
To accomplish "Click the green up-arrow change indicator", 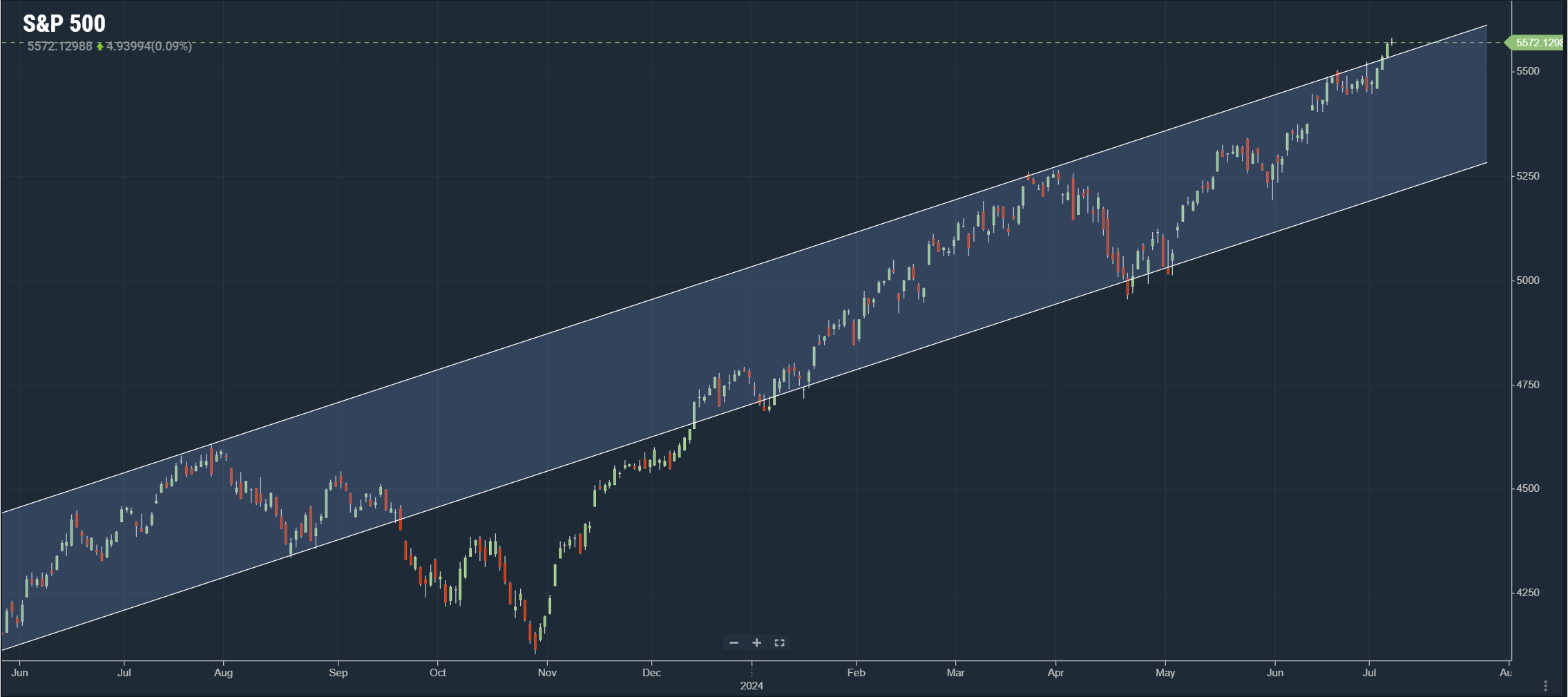I will point(99,46).
